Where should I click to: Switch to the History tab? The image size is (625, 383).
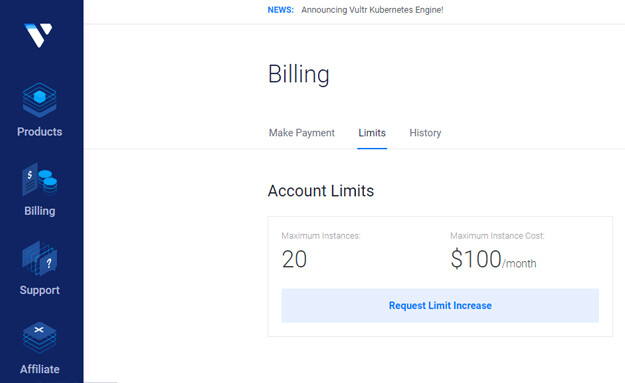pos(425,133)
